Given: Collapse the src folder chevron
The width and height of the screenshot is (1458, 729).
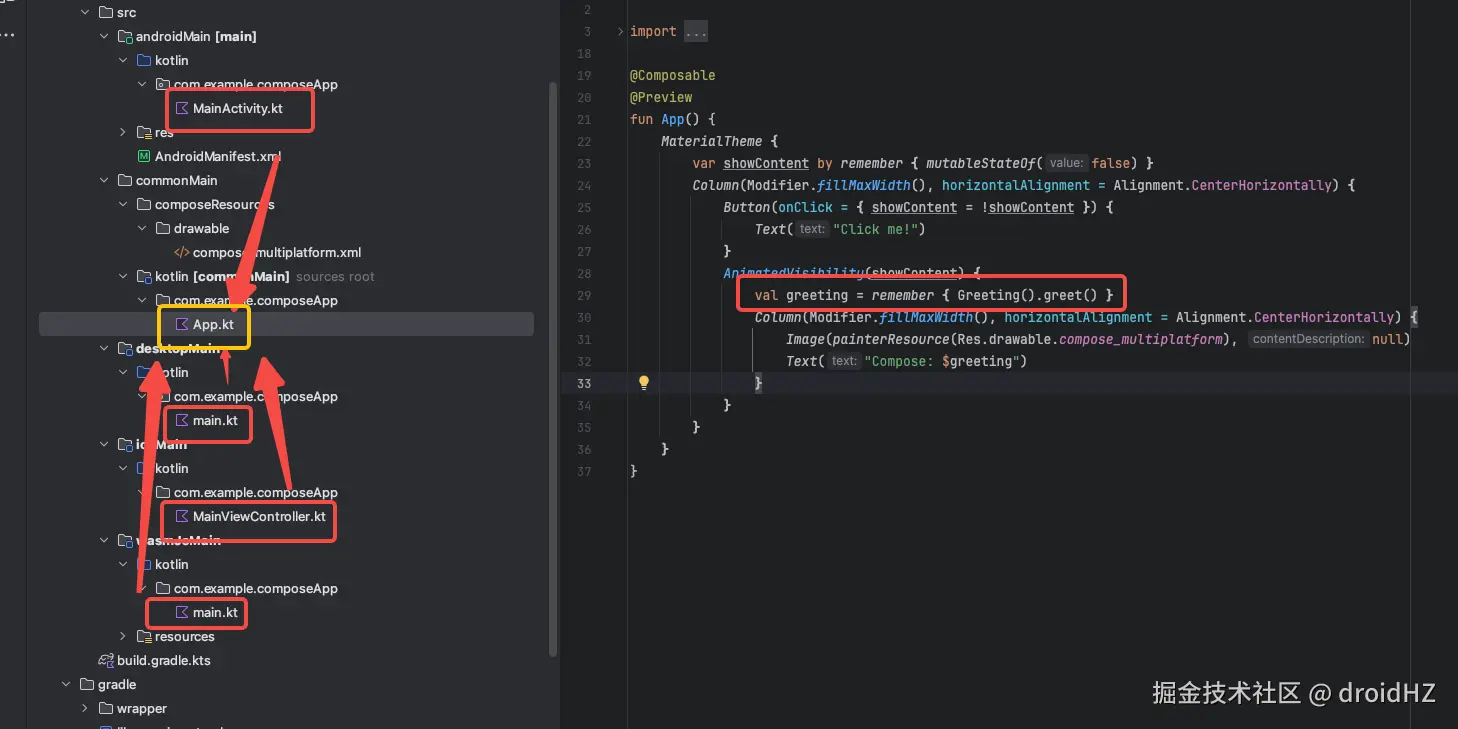Looking at the screenshot, I should (85, 12).
